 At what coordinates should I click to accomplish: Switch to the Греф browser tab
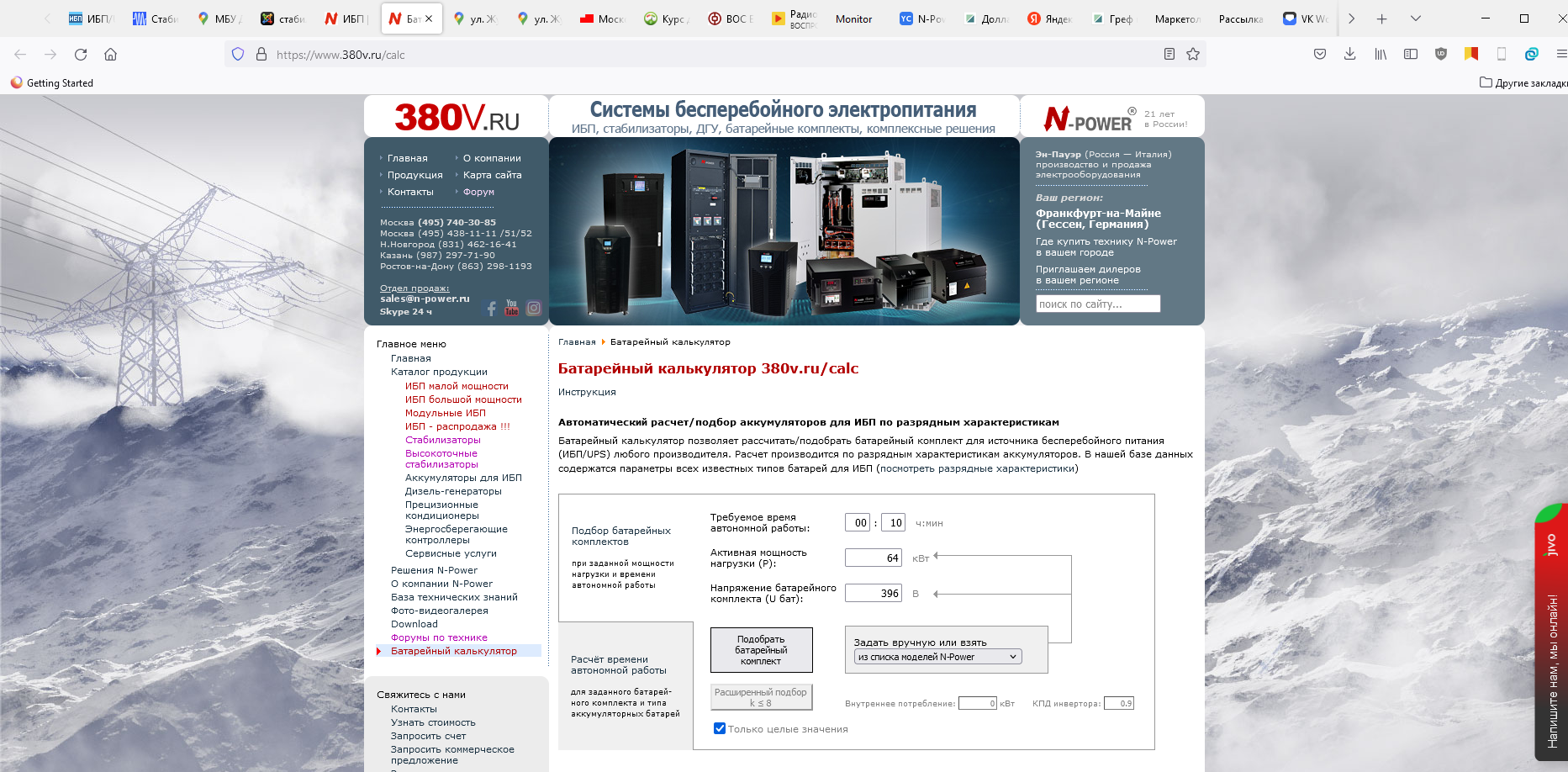[1113, 19]
